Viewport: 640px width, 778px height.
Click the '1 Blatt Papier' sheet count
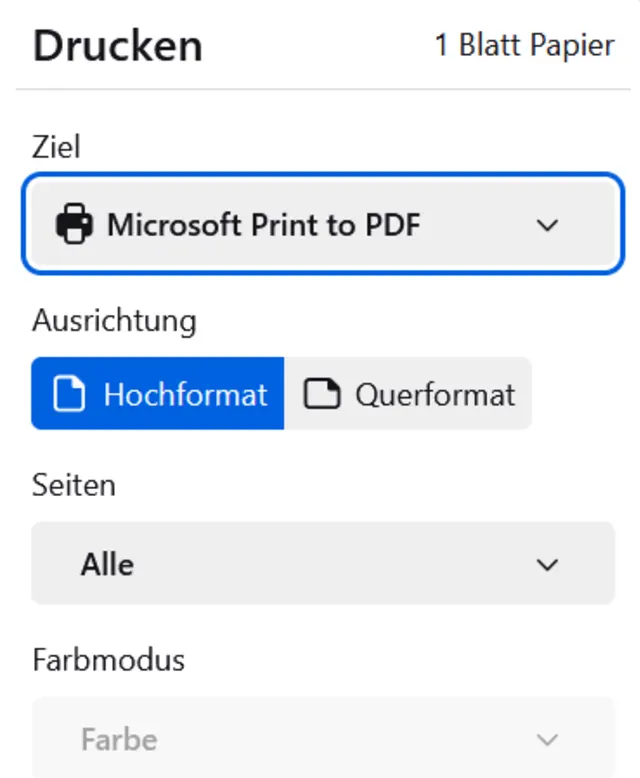pos(524,46)
